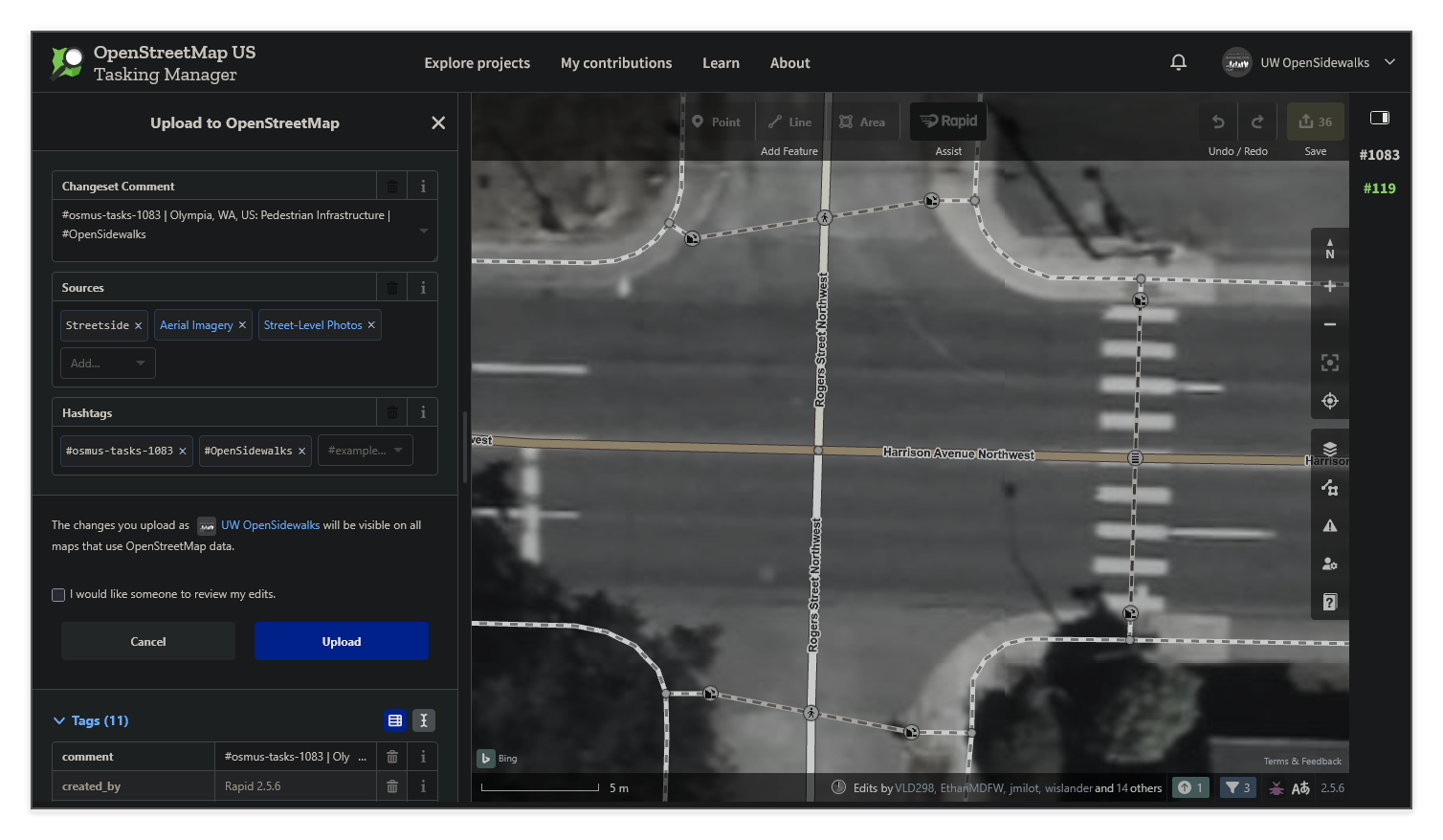The height and width of the screenshot is (840, 1443).
Task: Select the Map Data panel icon
Action: pyautogui.click(x=1329, y=487)
